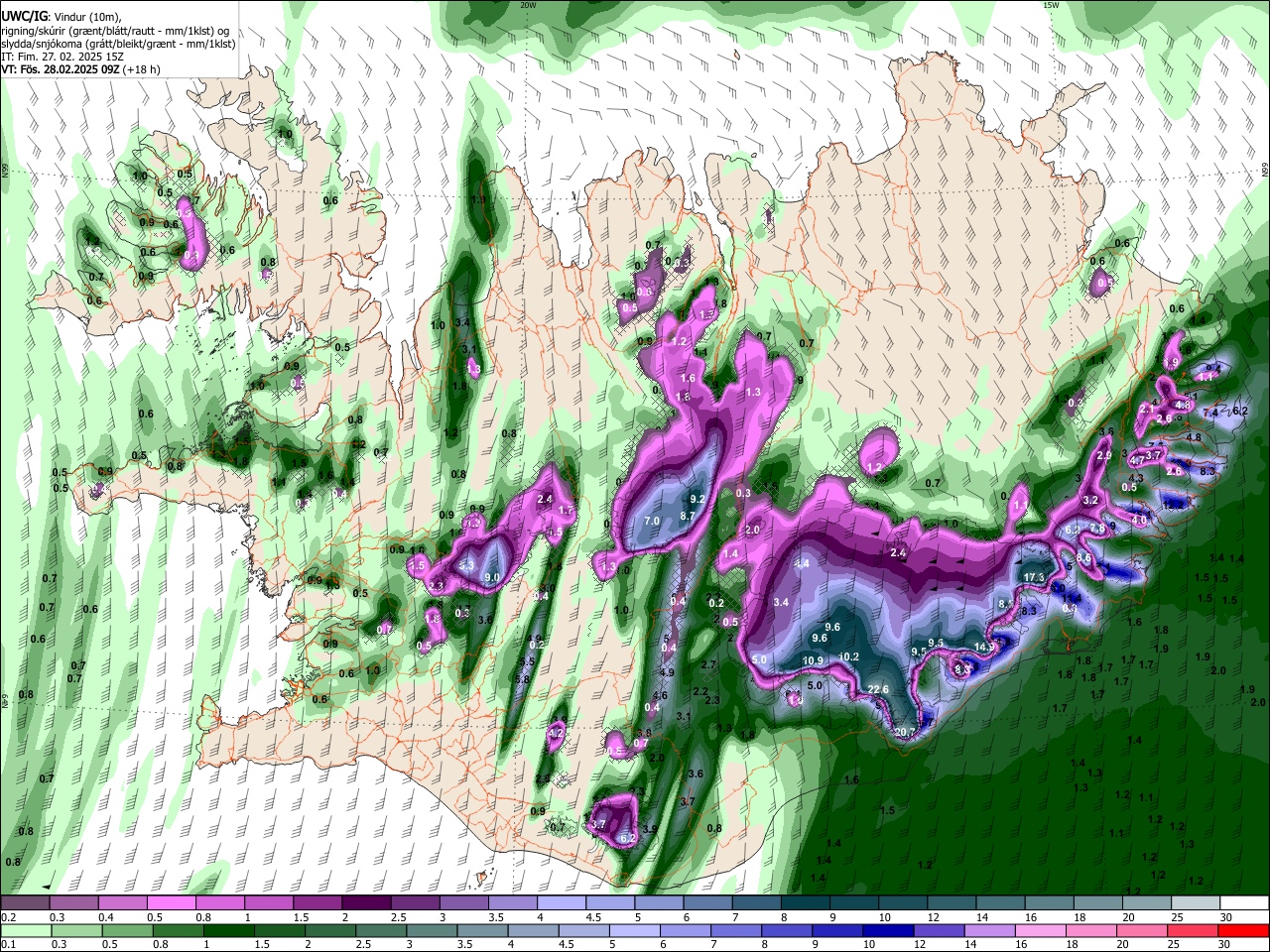Screen dimensions: 1270x952
Task: Click the 8.7 value label
Action: [x=687, y=516]
